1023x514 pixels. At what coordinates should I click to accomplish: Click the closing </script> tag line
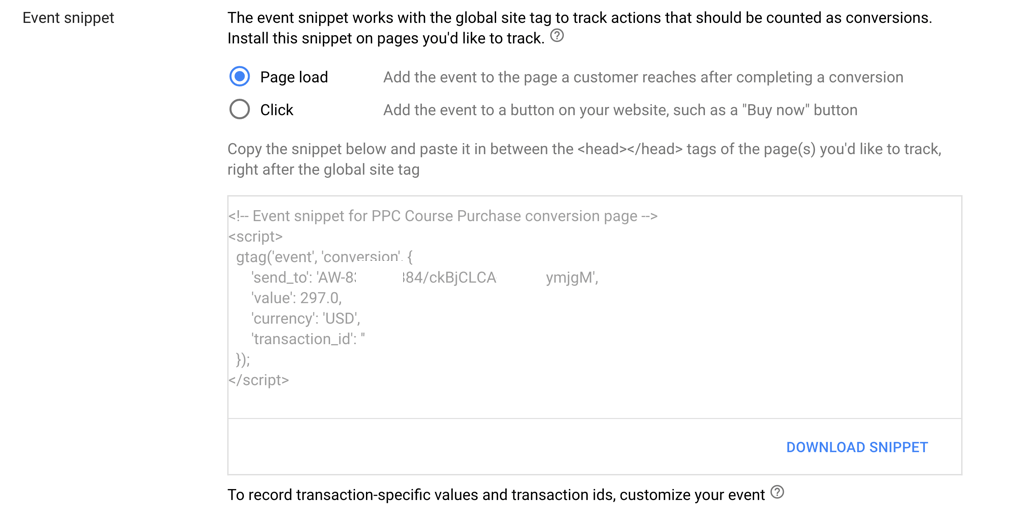tap(258, 380)
